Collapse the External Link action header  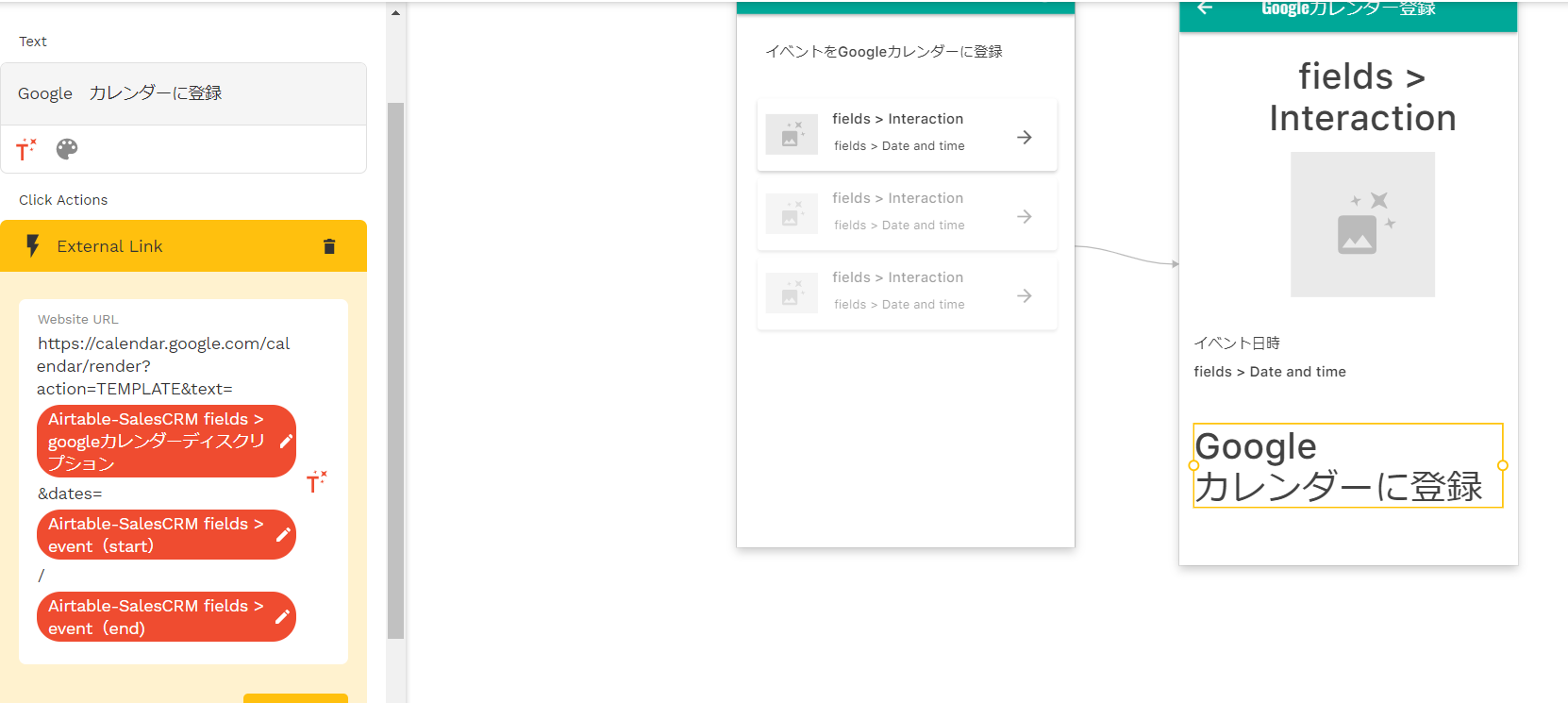[183, 246]
